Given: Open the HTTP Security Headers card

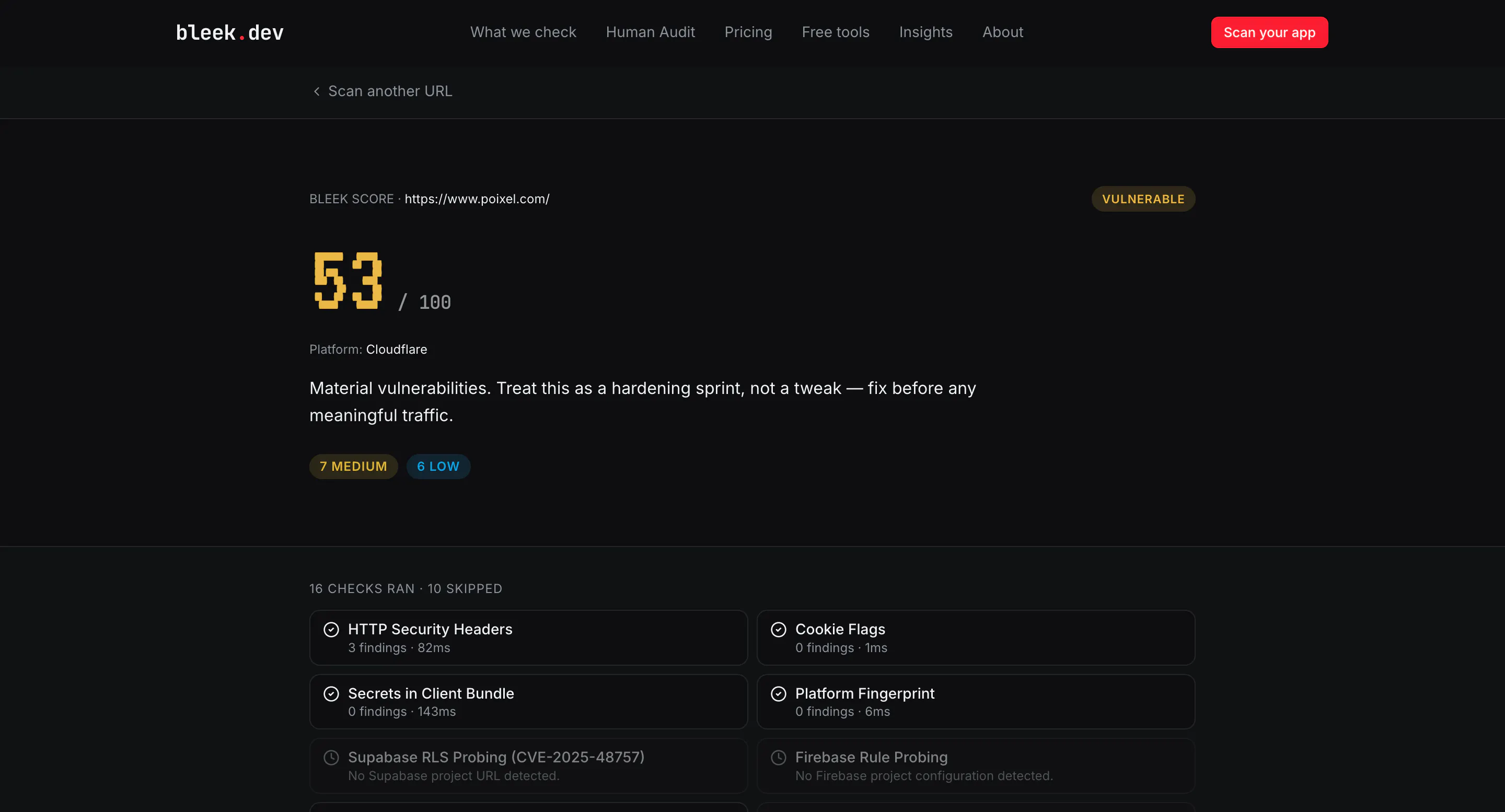Looking at the screenshot, I should point(528,638).
